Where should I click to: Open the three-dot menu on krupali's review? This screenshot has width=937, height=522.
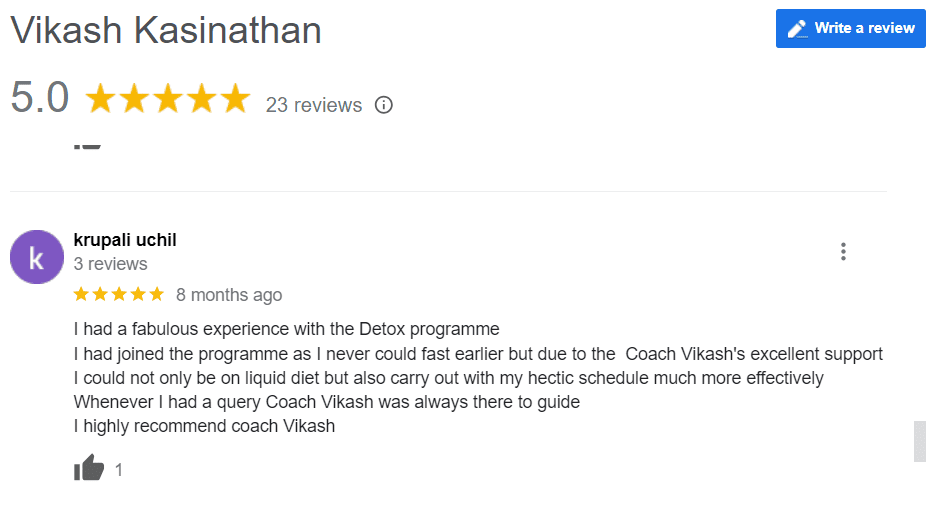[x=843, y=251]
